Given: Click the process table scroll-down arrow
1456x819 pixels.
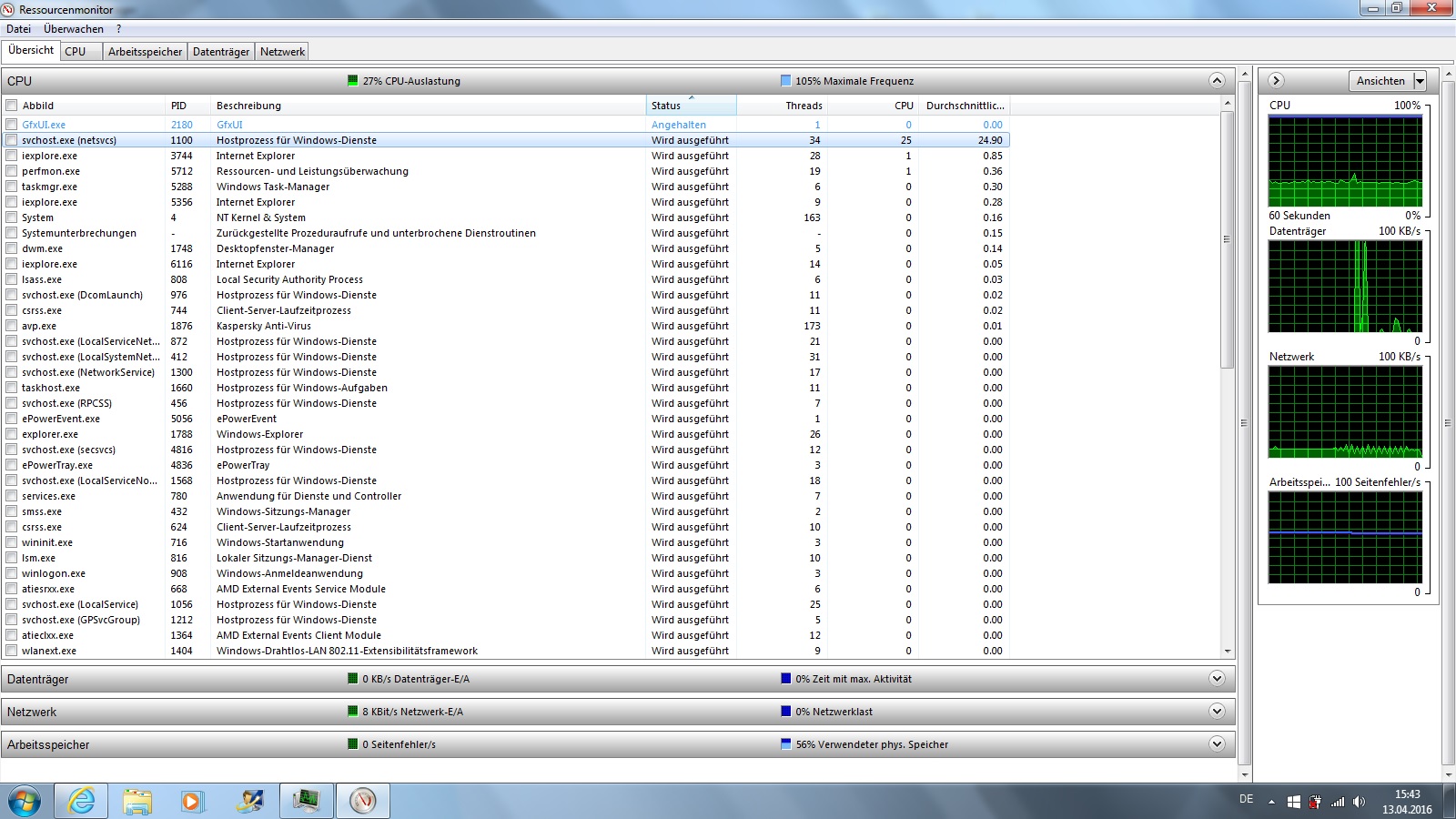Looking at the screenshot, I should pyautogui.click(x=1228, y=652).
